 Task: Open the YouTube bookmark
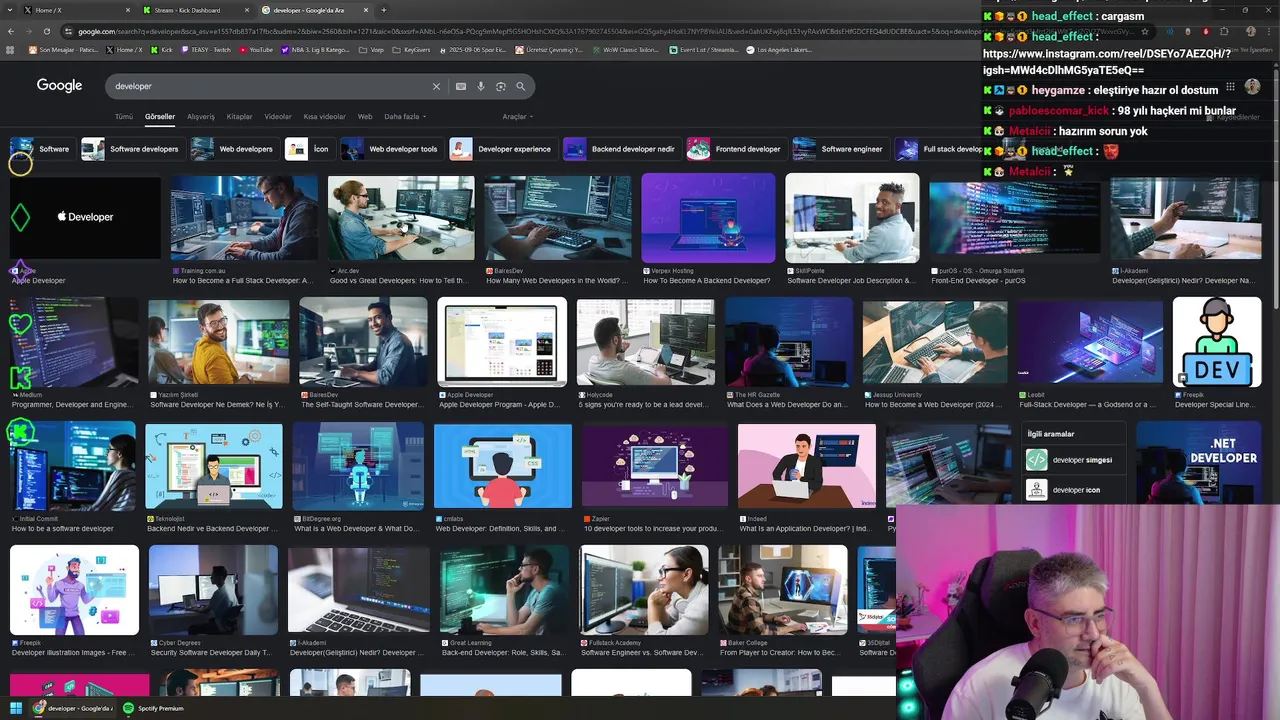[255, 49]
